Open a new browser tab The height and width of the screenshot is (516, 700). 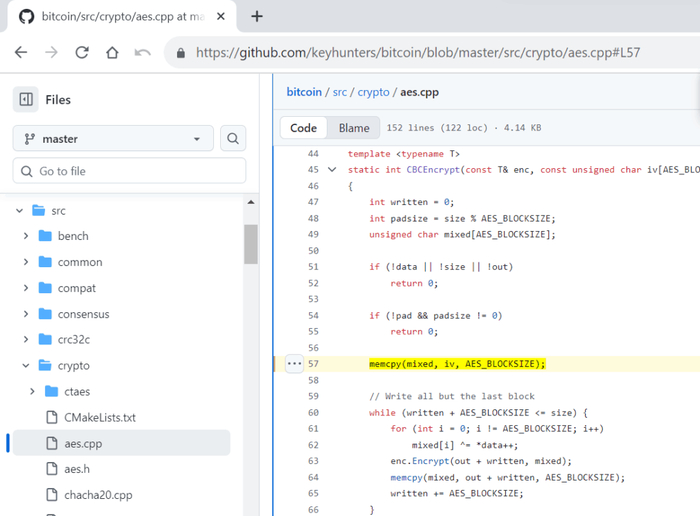coord(257,16)
